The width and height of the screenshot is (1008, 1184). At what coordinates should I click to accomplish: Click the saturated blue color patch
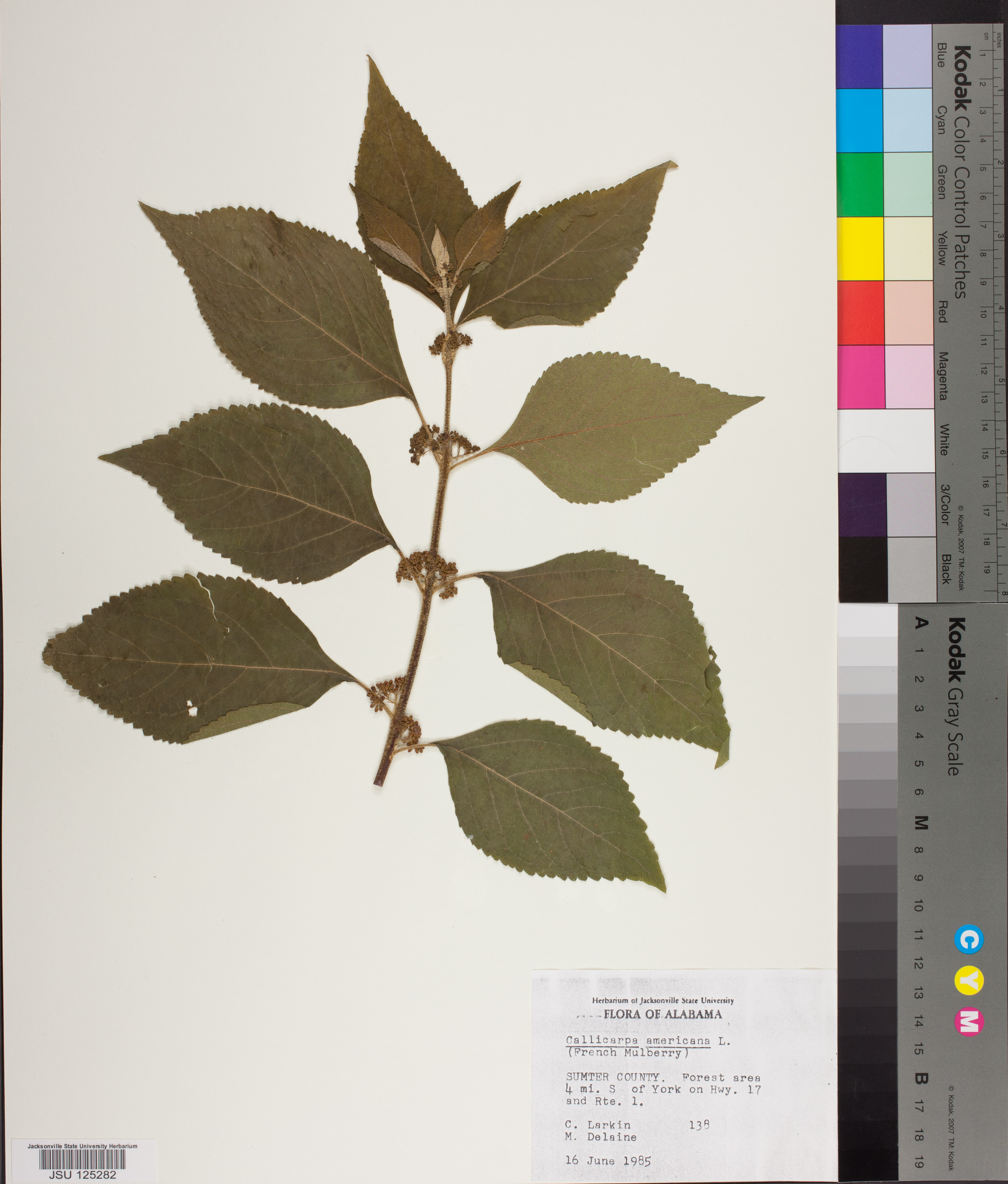point(859,57)
